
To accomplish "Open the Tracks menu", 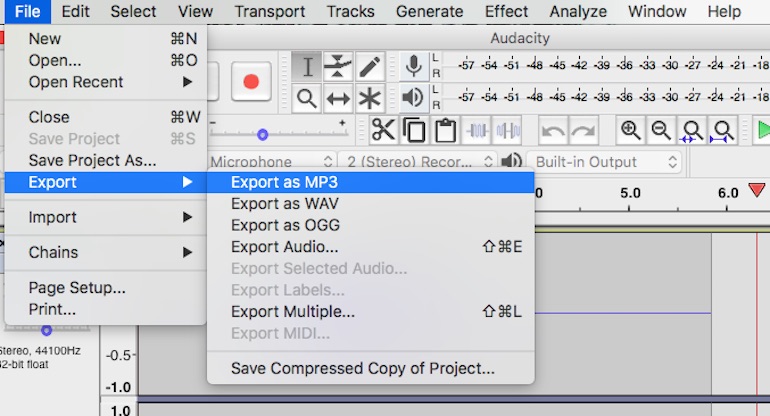I will 351,11.
